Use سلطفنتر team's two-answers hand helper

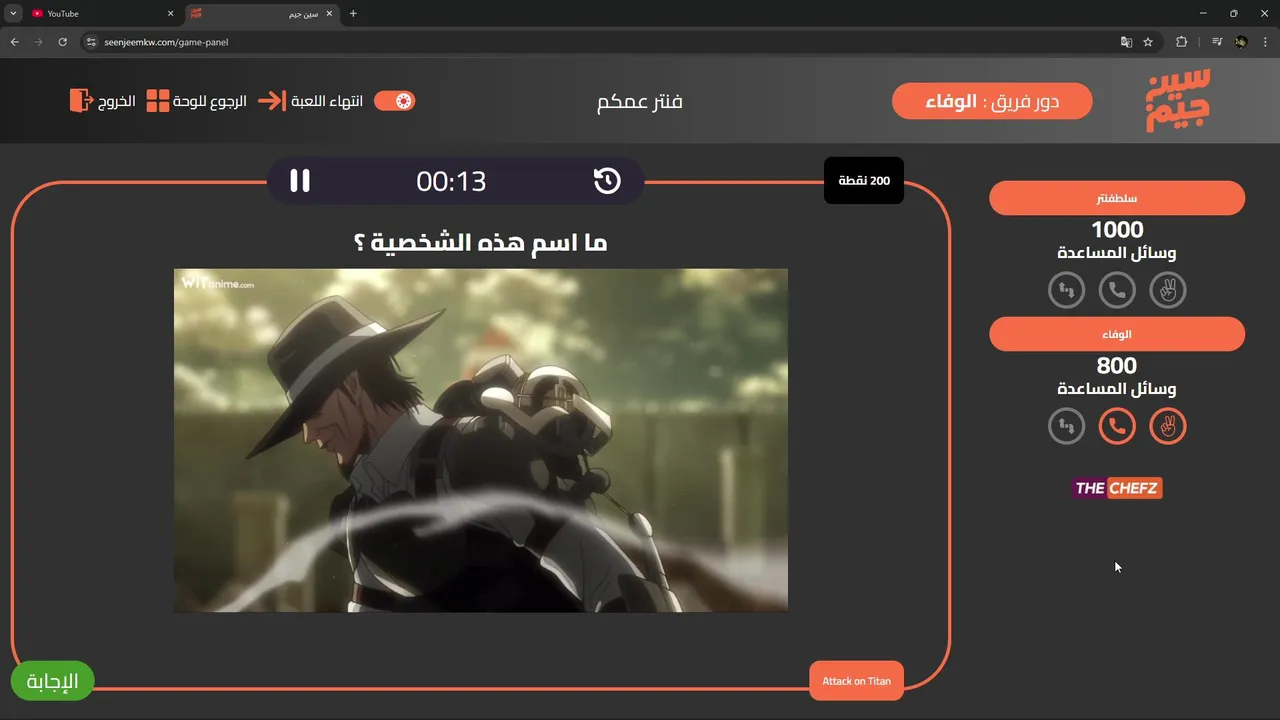[x=1167, y=290]
